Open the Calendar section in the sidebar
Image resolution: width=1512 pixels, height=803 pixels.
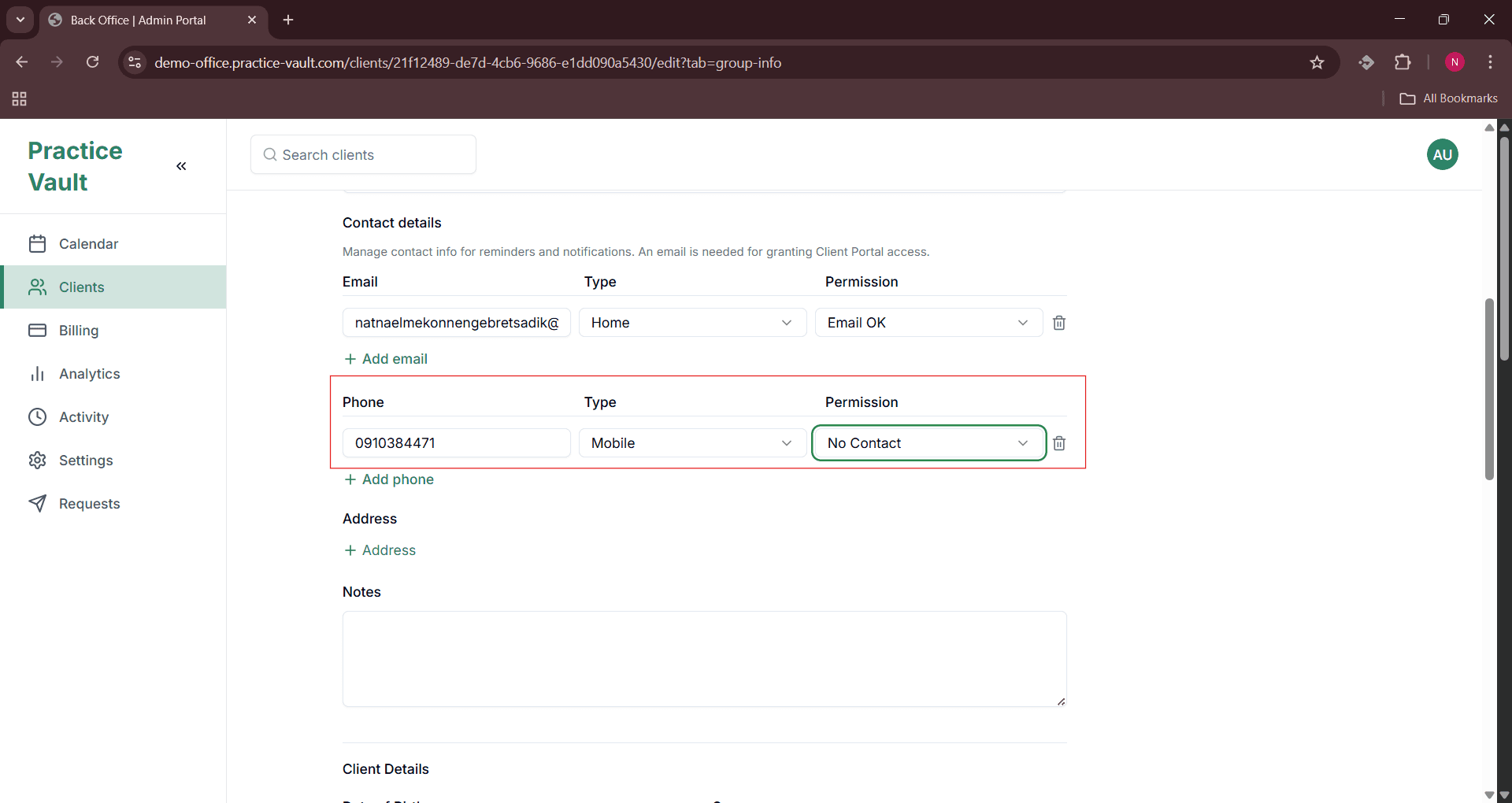coord(88,244)
